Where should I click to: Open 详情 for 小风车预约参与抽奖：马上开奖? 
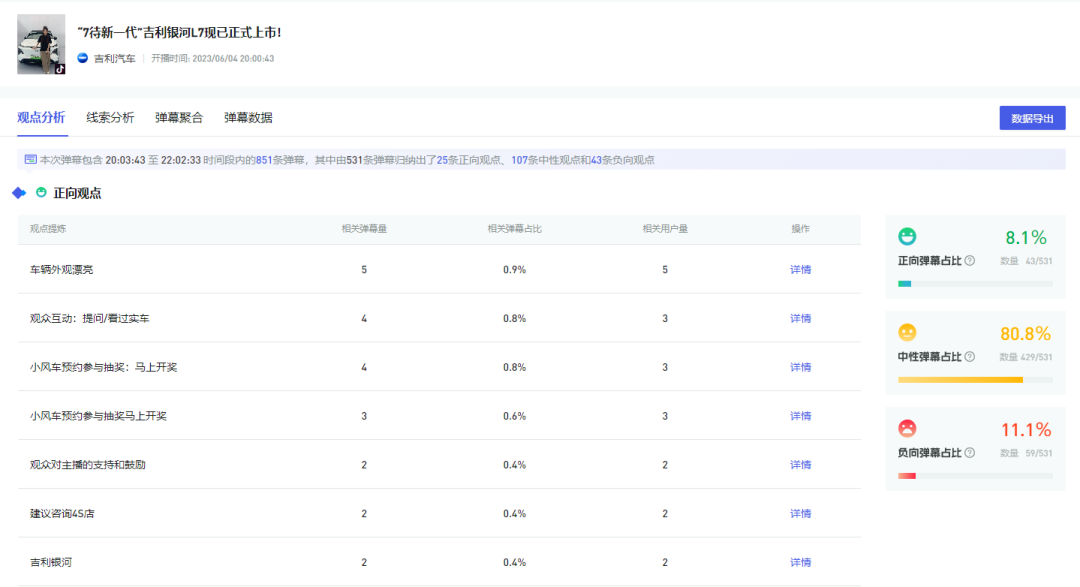pos(800,367)
